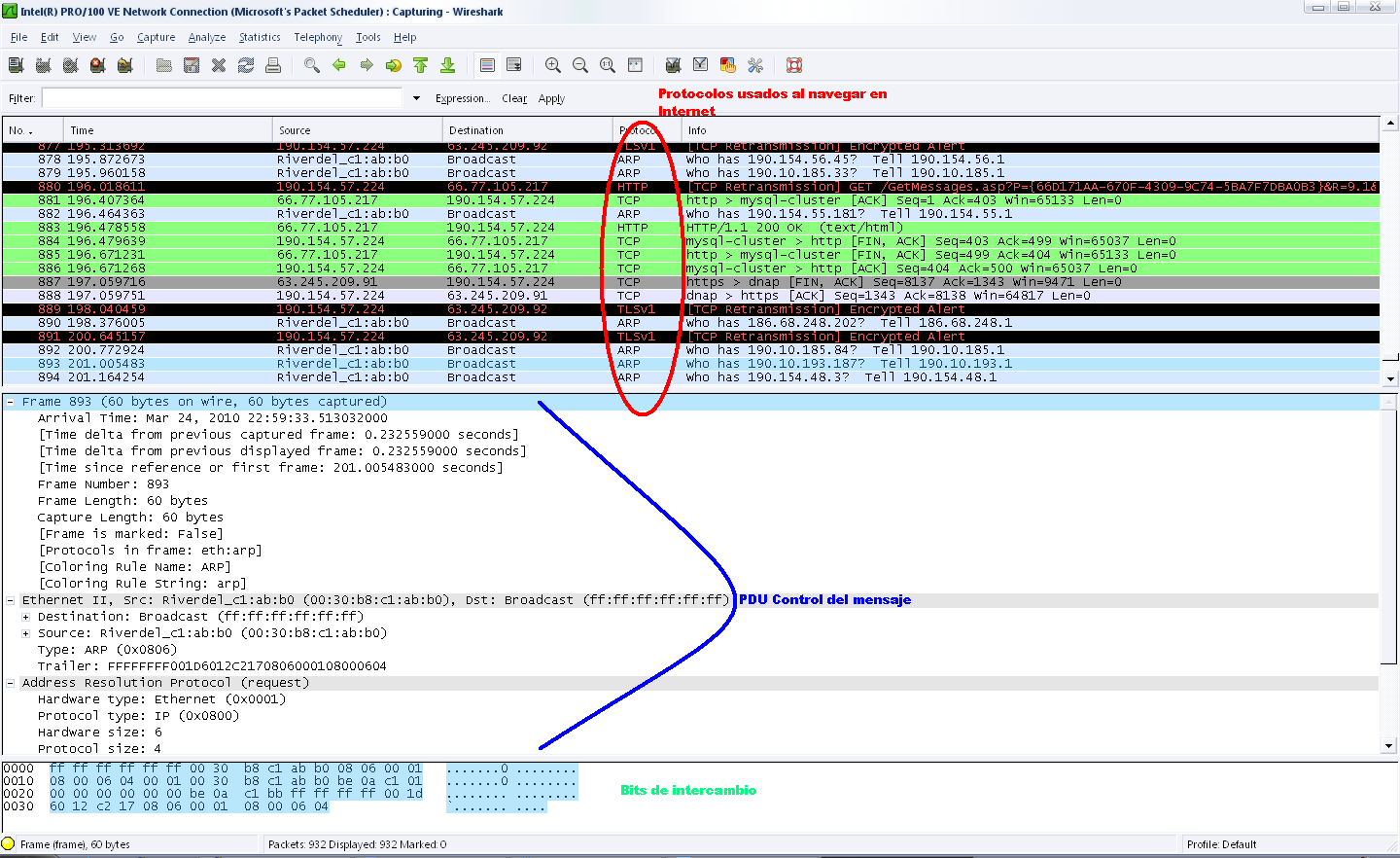The width and height of the screenshot is (1400, 858).
Task: Enable the display filter dialog icon
Action: (x=700, y=65)
